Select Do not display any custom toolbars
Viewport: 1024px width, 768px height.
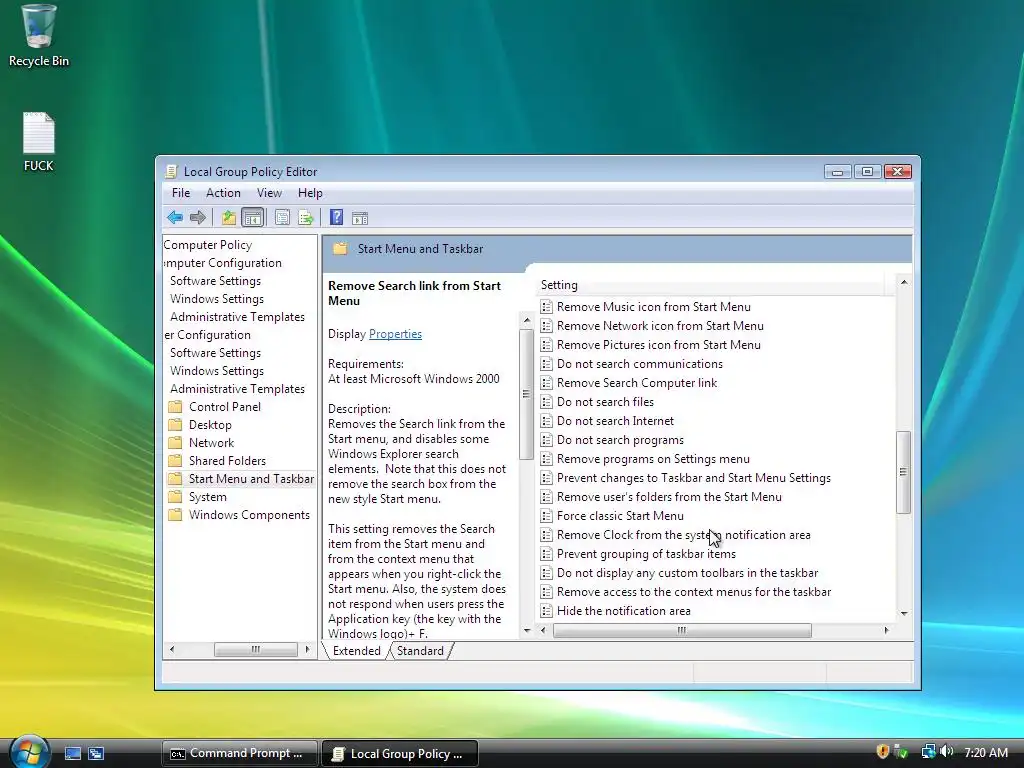(687, 573)
